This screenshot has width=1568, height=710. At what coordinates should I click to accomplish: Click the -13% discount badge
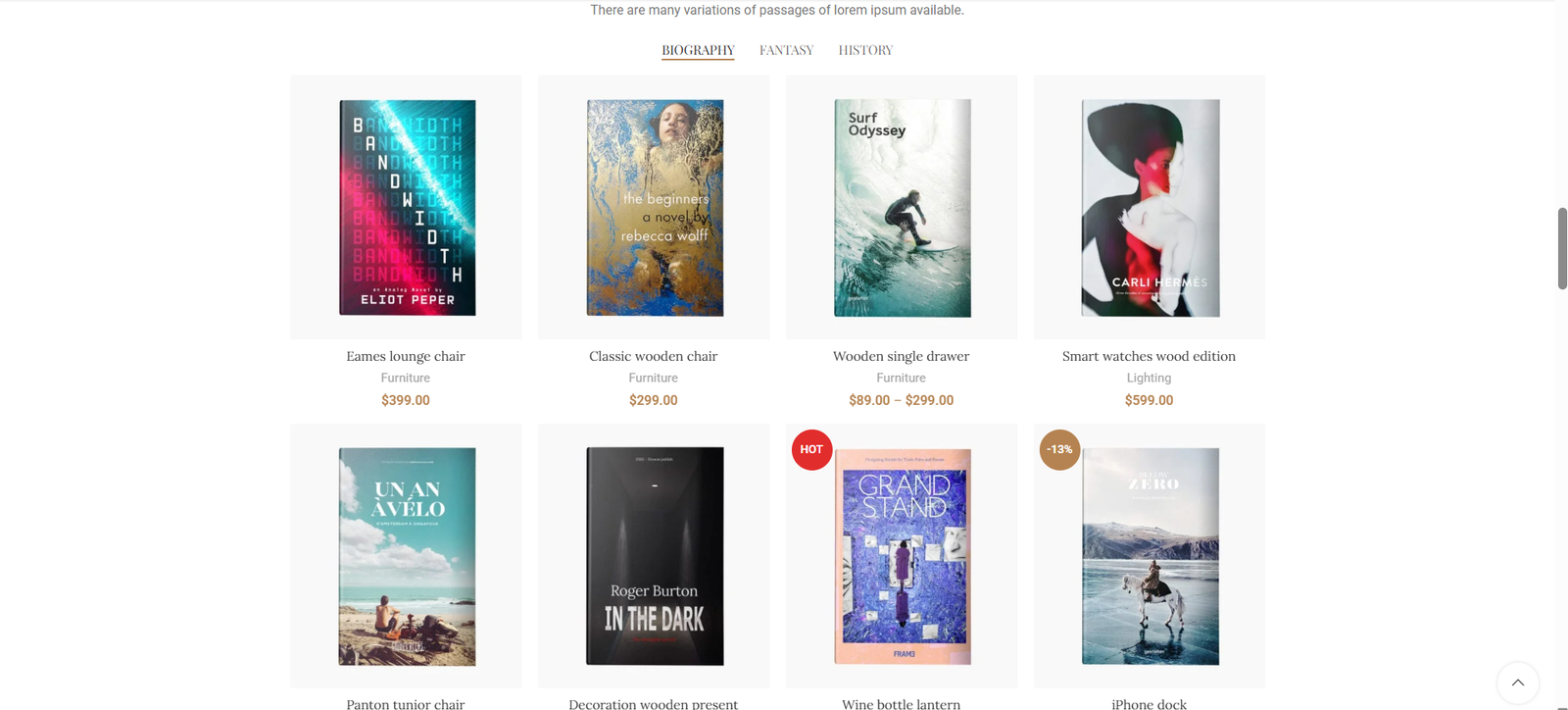click(1059, 450)
